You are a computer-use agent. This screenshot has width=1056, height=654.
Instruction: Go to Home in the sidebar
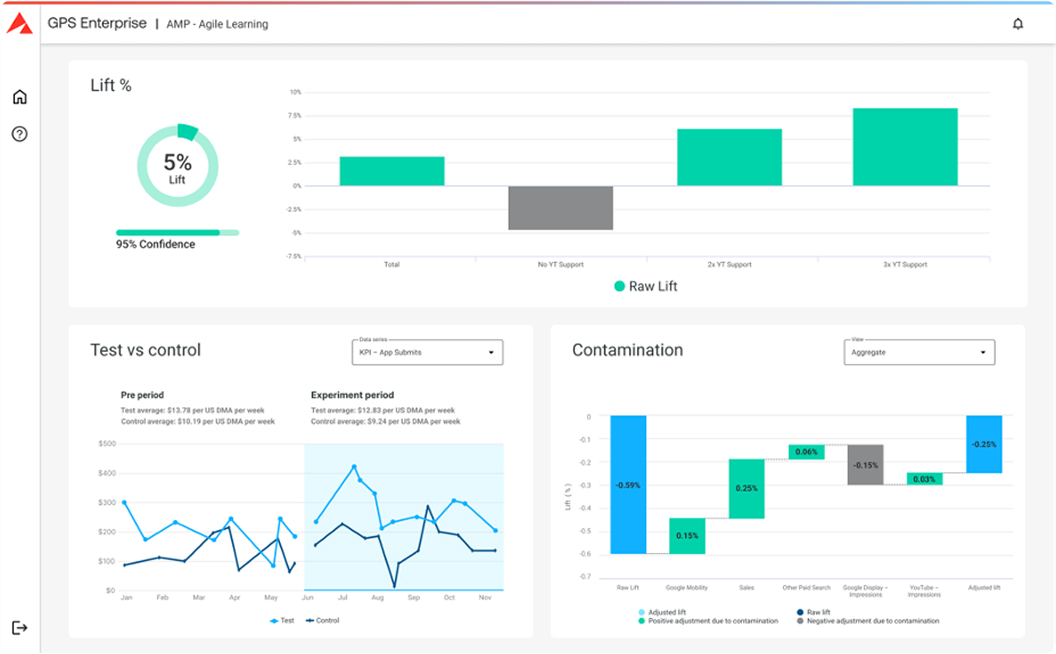[20, 97]
